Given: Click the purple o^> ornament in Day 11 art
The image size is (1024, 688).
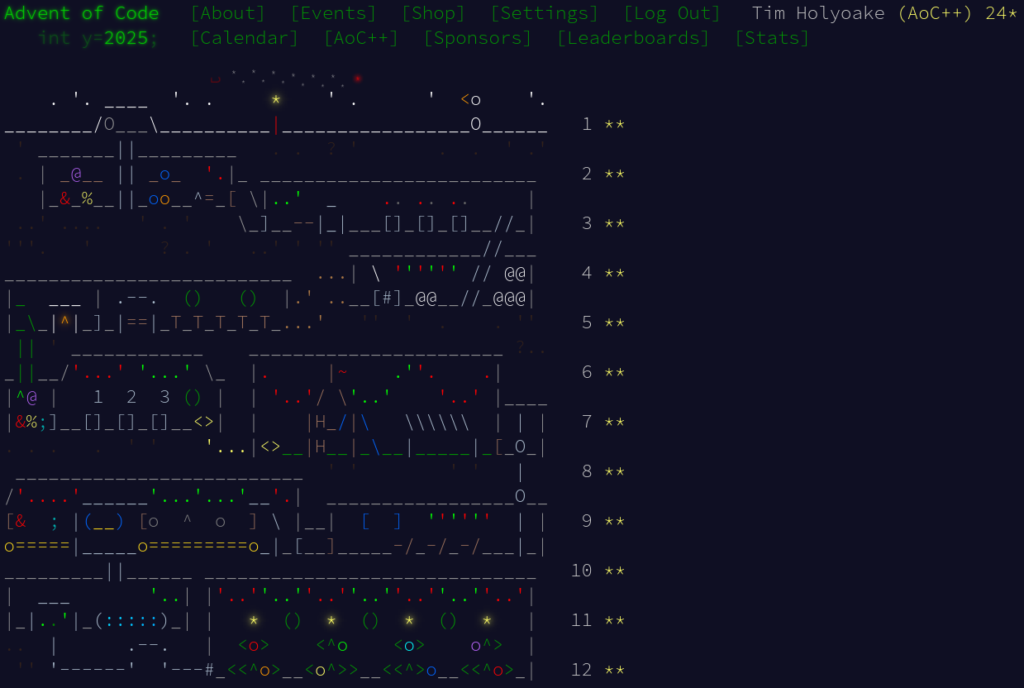Looking at the screenshot, I should tap(487, 646).
